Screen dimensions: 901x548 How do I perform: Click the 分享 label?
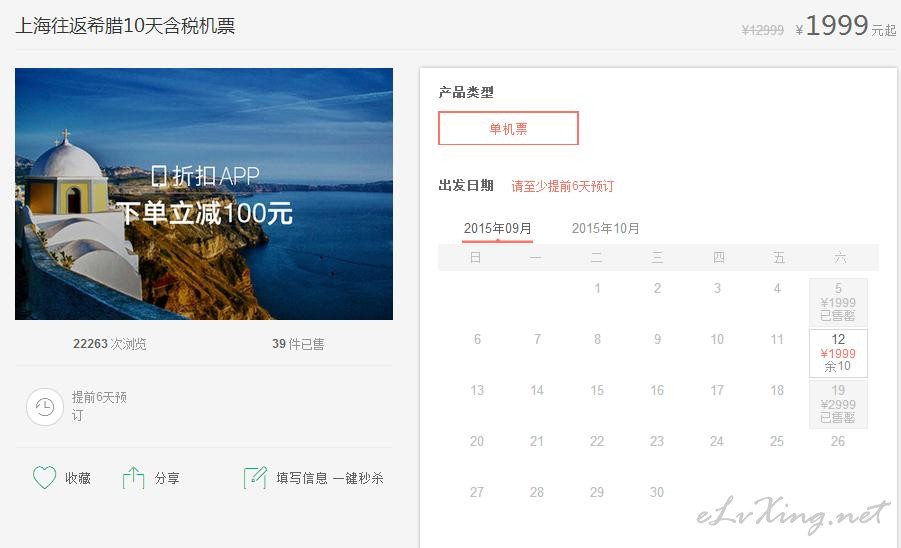point(167,478)
